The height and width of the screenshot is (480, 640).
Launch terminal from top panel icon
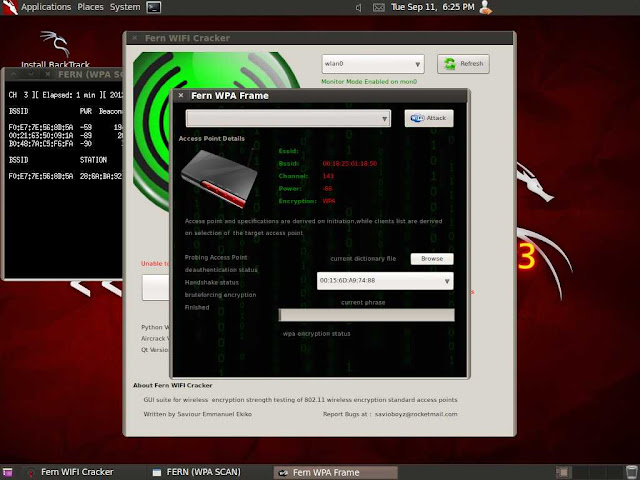tap(153, 7)
